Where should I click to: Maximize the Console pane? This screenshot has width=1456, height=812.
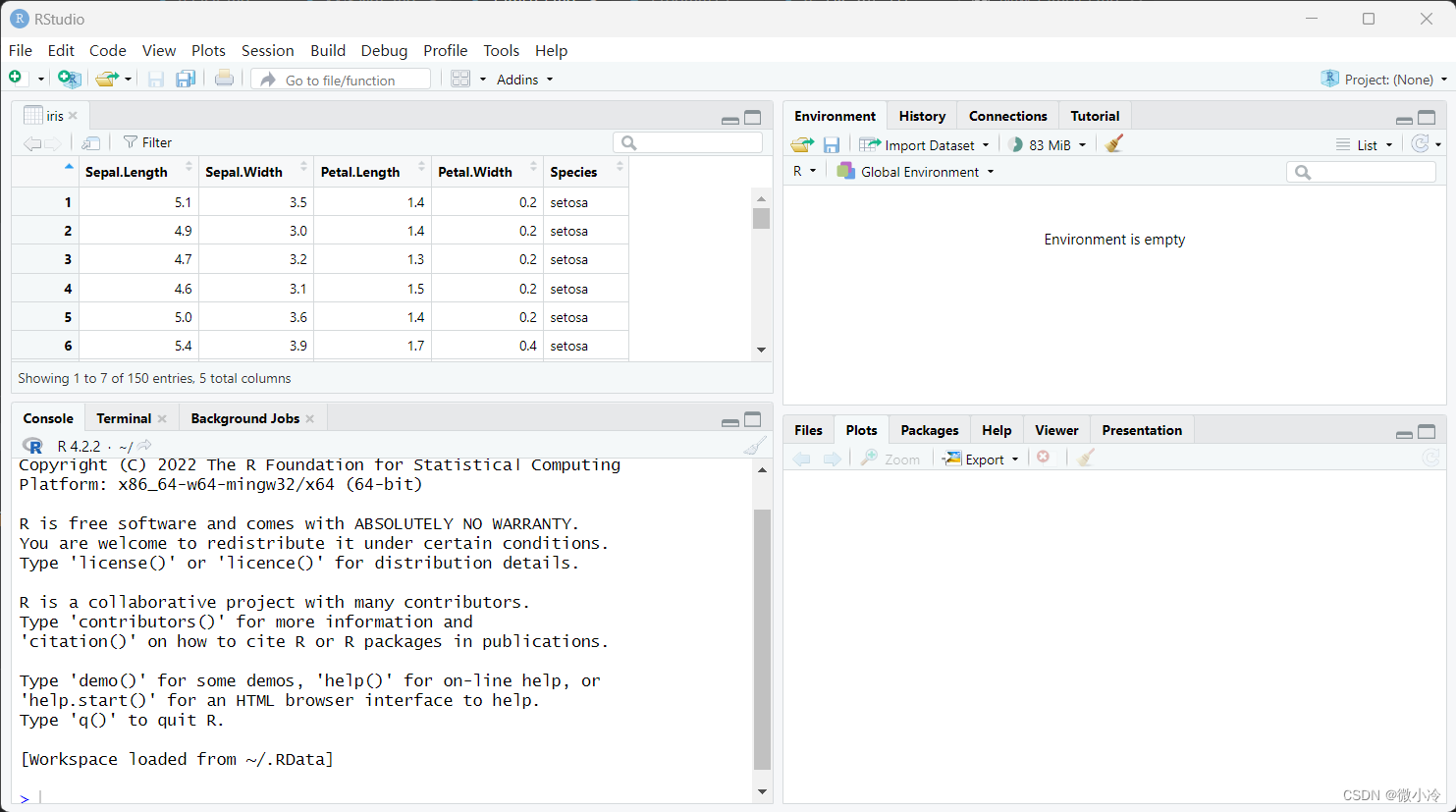click(x=753, y=420)
